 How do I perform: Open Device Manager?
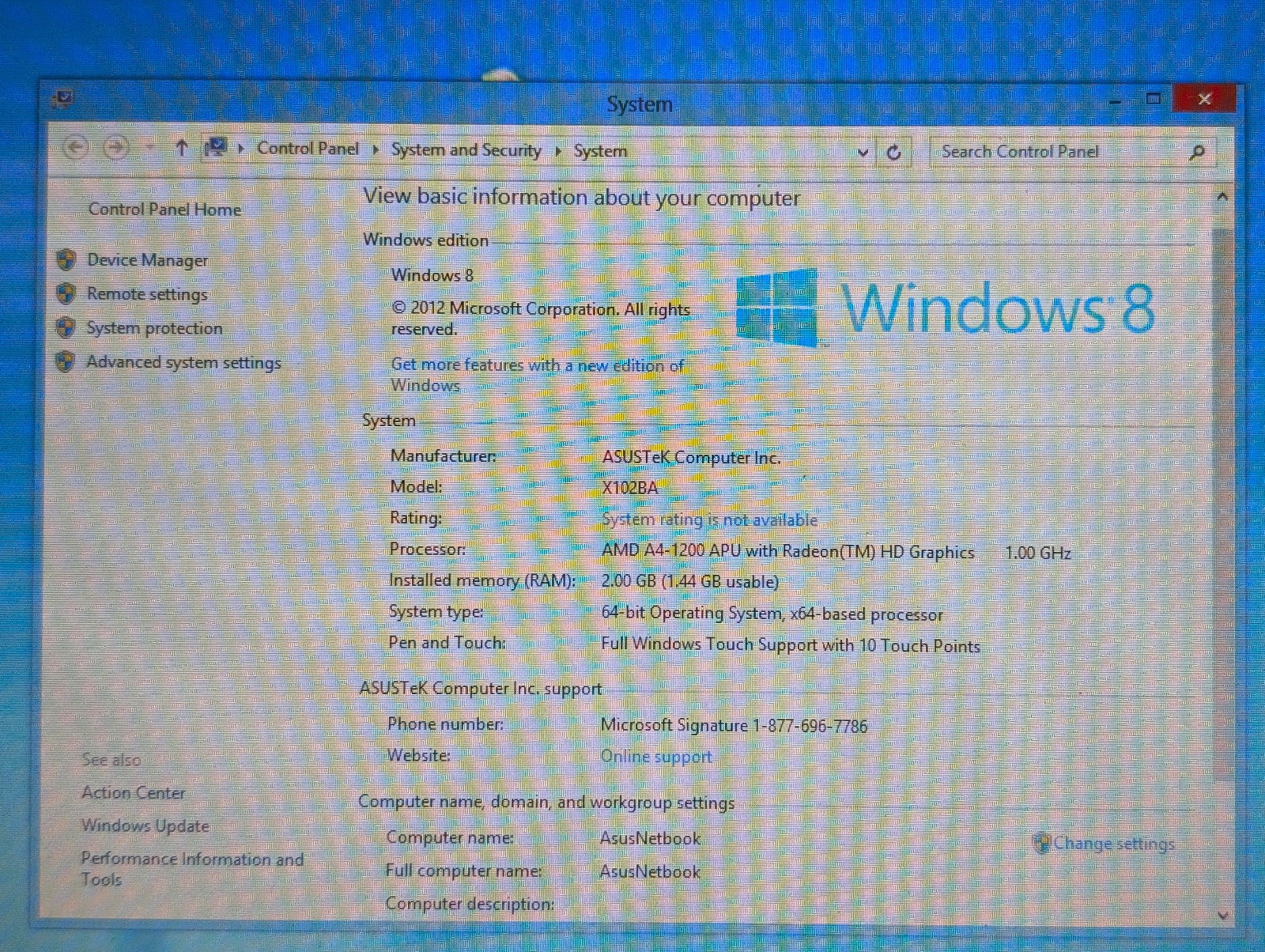tap(148, 260)
